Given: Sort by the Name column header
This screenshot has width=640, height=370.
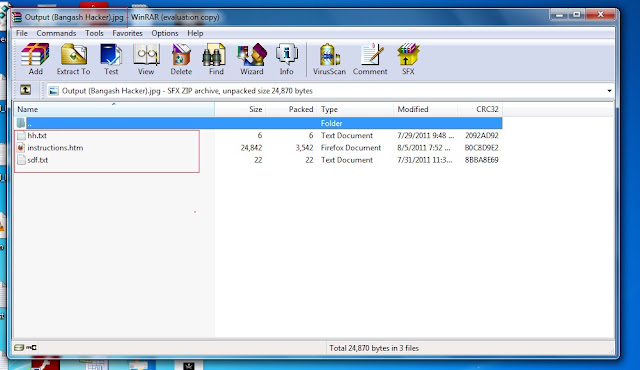Looking at the screenshot, I should click(x=114, y=109).
